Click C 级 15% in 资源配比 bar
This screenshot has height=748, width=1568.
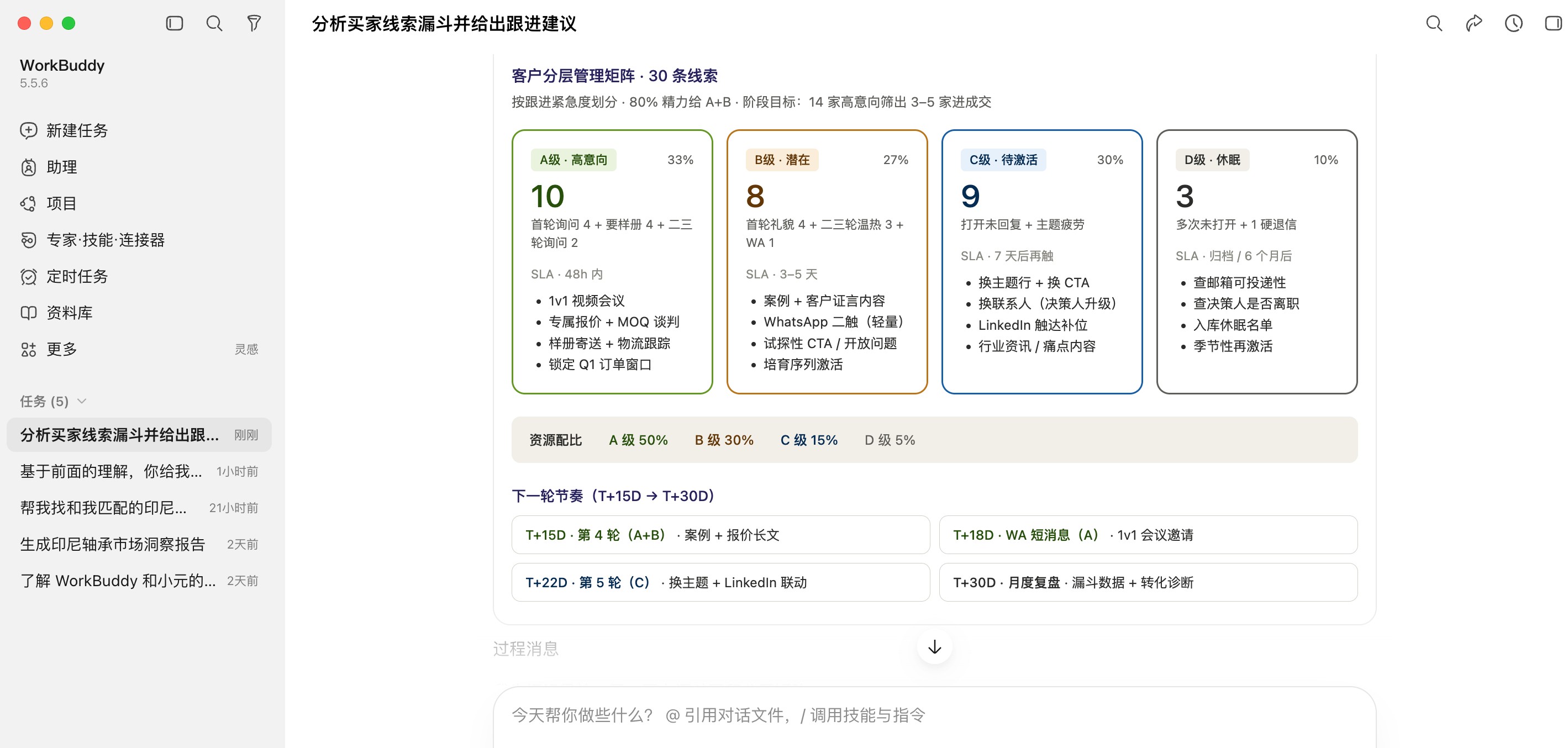[x=809, y=440]
